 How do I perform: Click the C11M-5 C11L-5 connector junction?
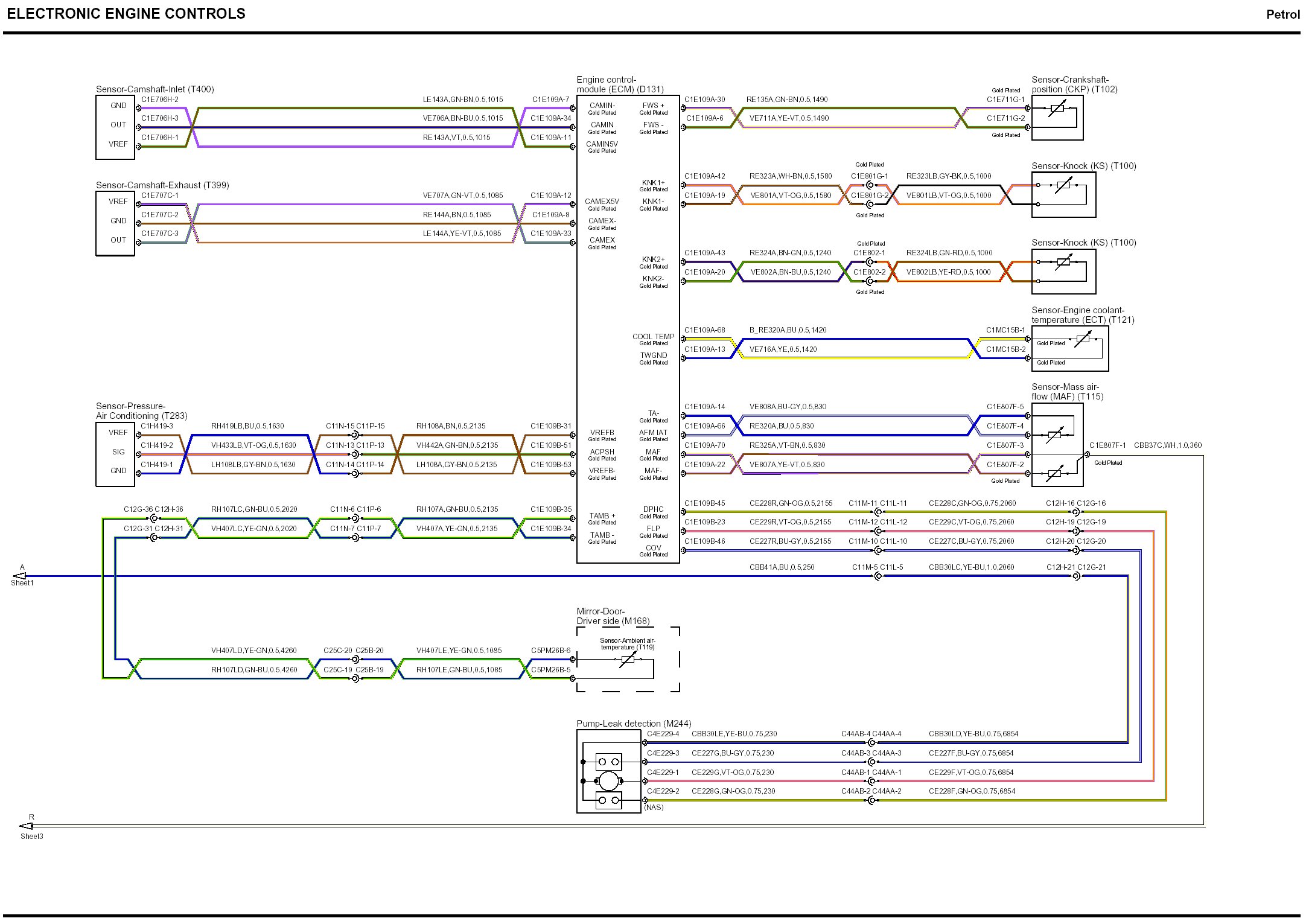click(x=878, y=576)
